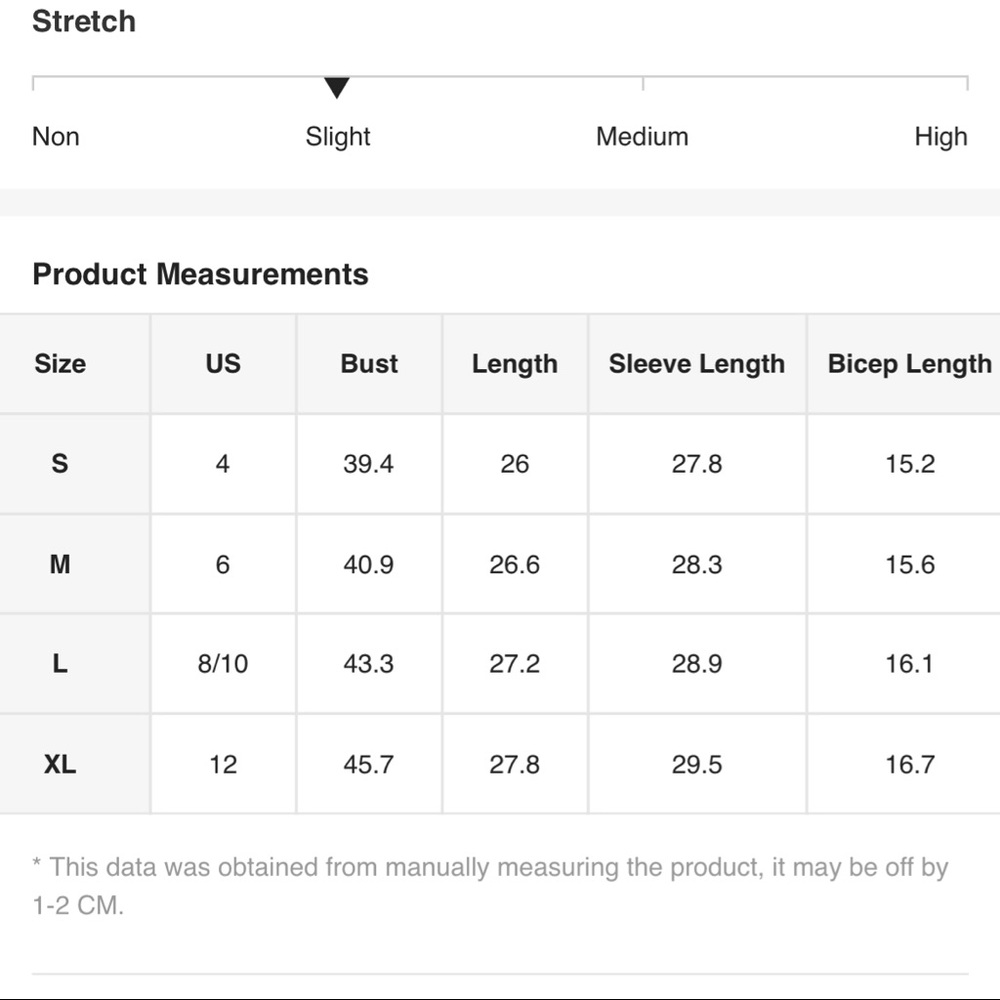
Task: Click the L size row label
Action: (x=60, y=664)
